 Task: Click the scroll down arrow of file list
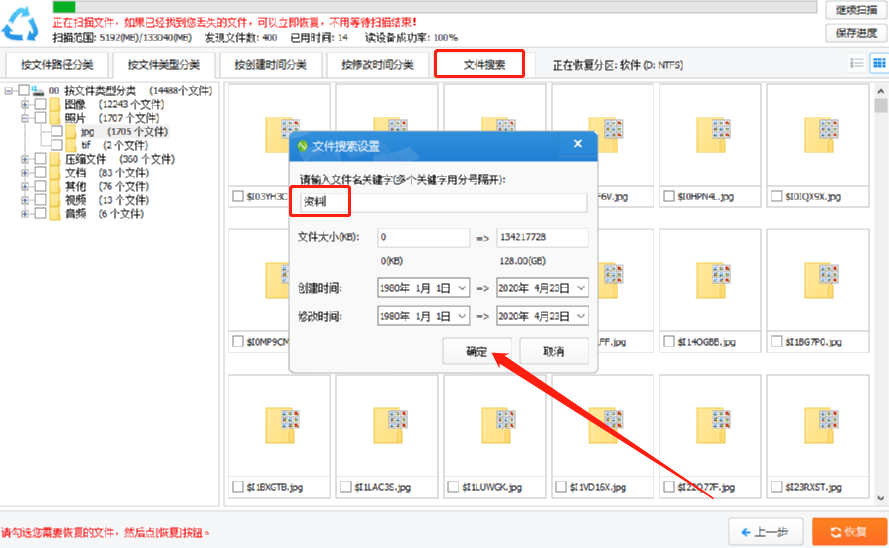coord(880,498)
